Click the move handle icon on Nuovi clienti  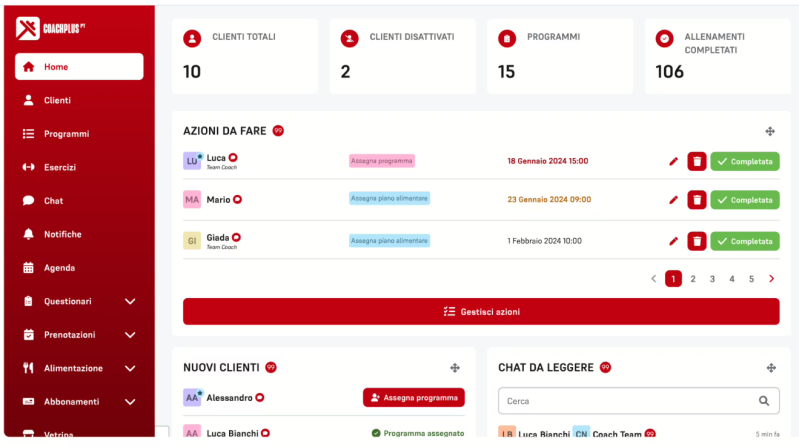tap(455, 368)
